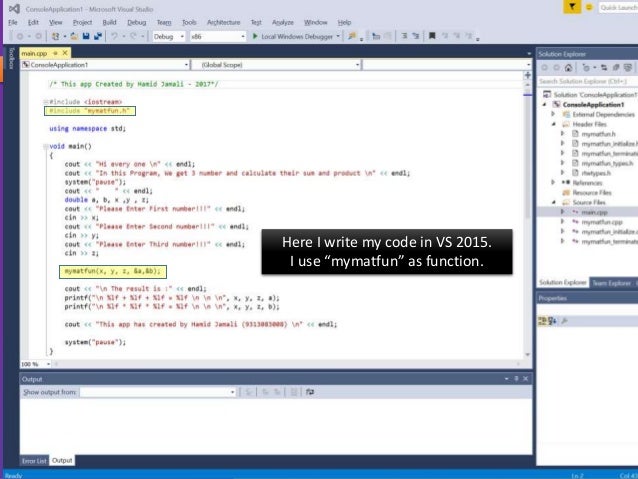Click Collapse All icon in Solution Explorer
This screenshot has width=638, height=479.
pyautogui.click(x=616, y=68)
